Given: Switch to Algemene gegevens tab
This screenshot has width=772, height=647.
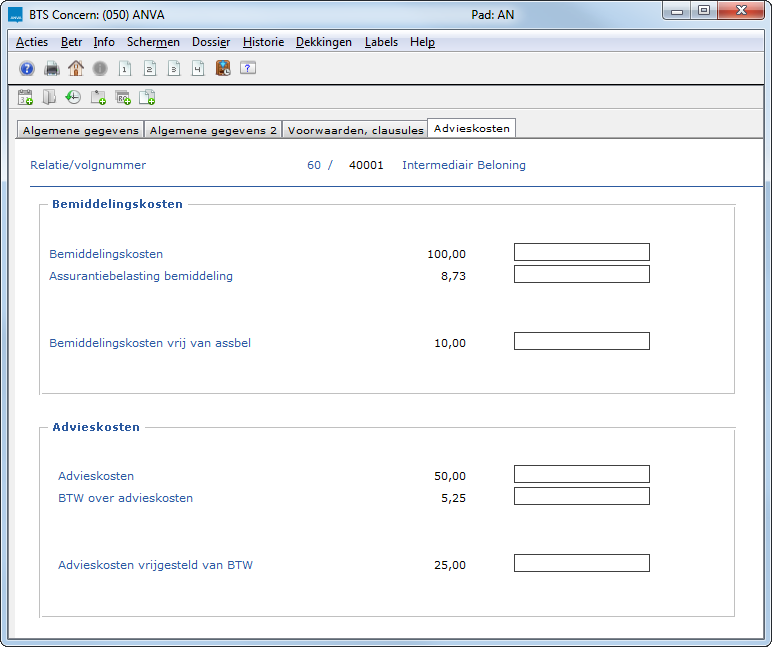Looking at the screenshot, I should click(x=81, y=130).
